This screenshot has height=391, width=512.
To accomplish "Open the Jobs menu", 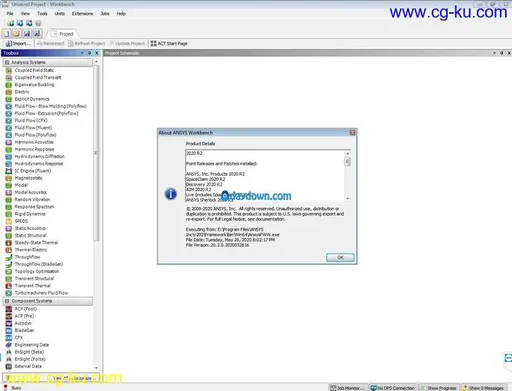I will coord(105,14).
